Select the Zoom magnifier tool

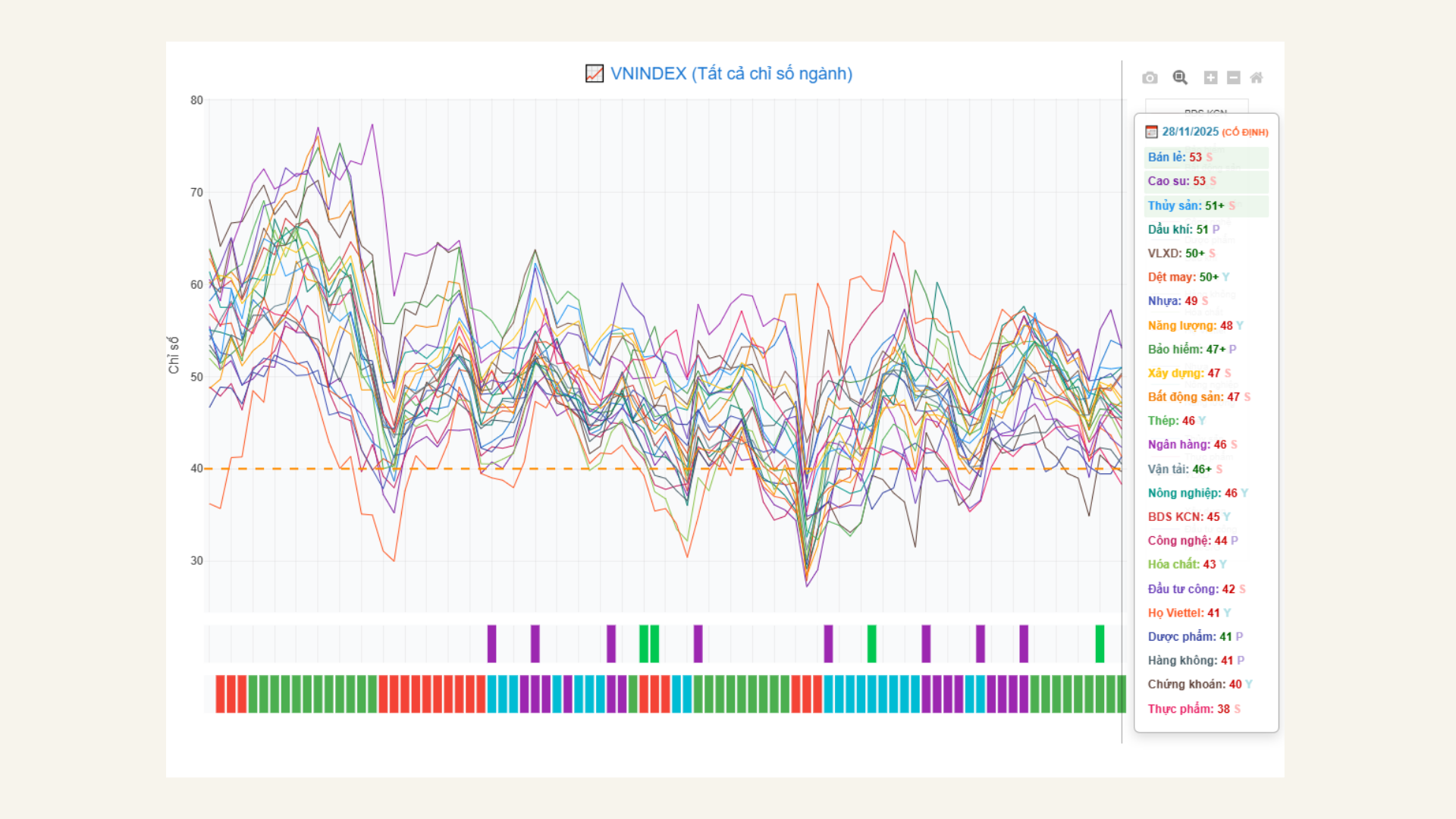1179,77
